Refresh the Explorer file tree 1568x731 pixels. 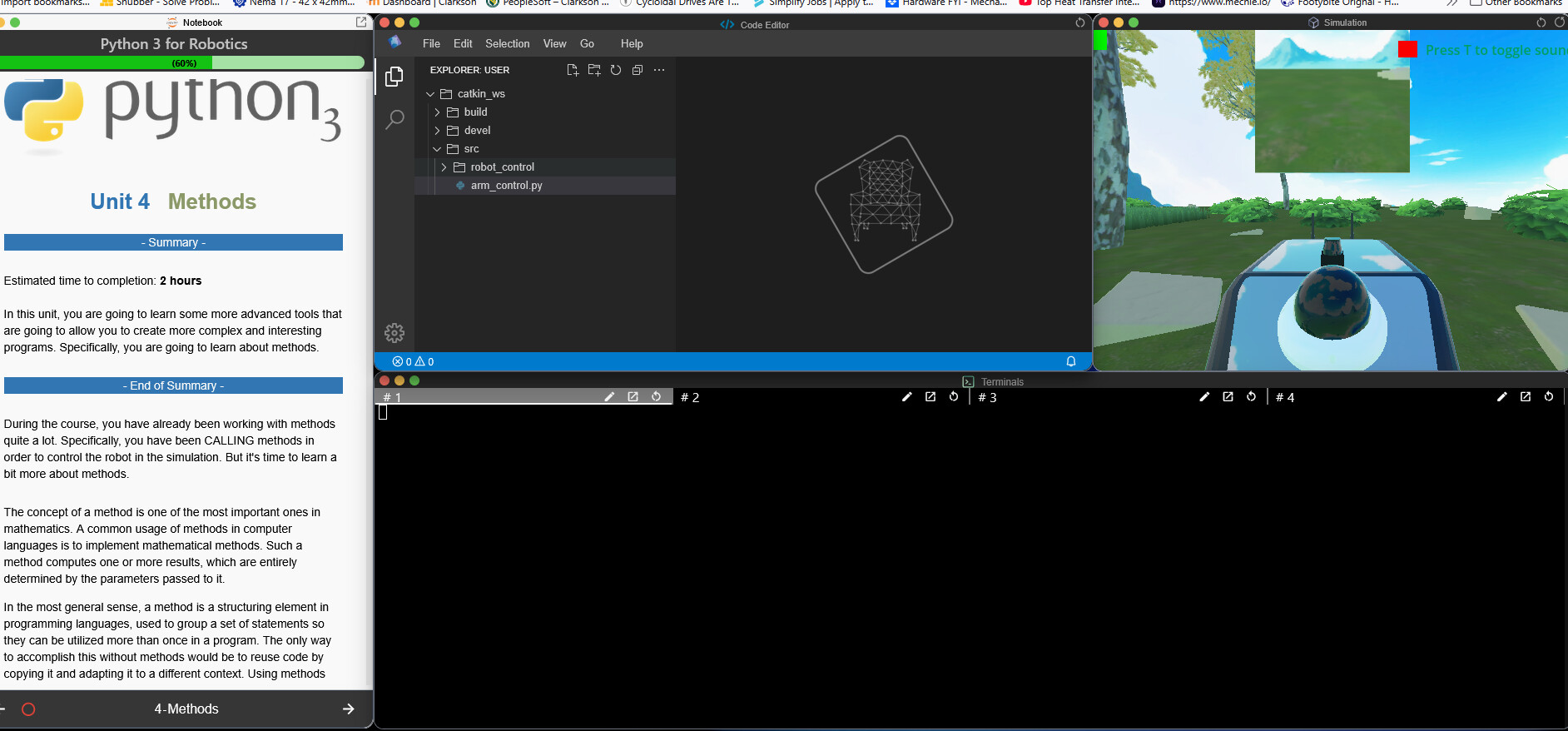pyautogui.click(x=616, y=70)
